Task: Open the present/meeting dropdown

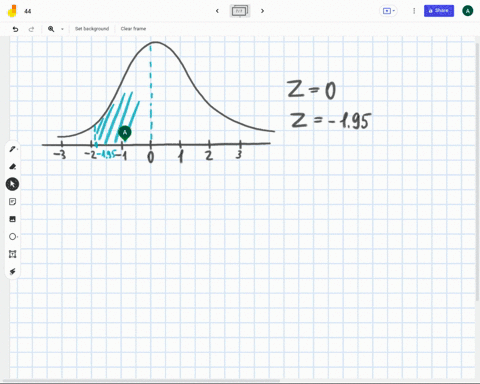Action: (x=388, y=11)
